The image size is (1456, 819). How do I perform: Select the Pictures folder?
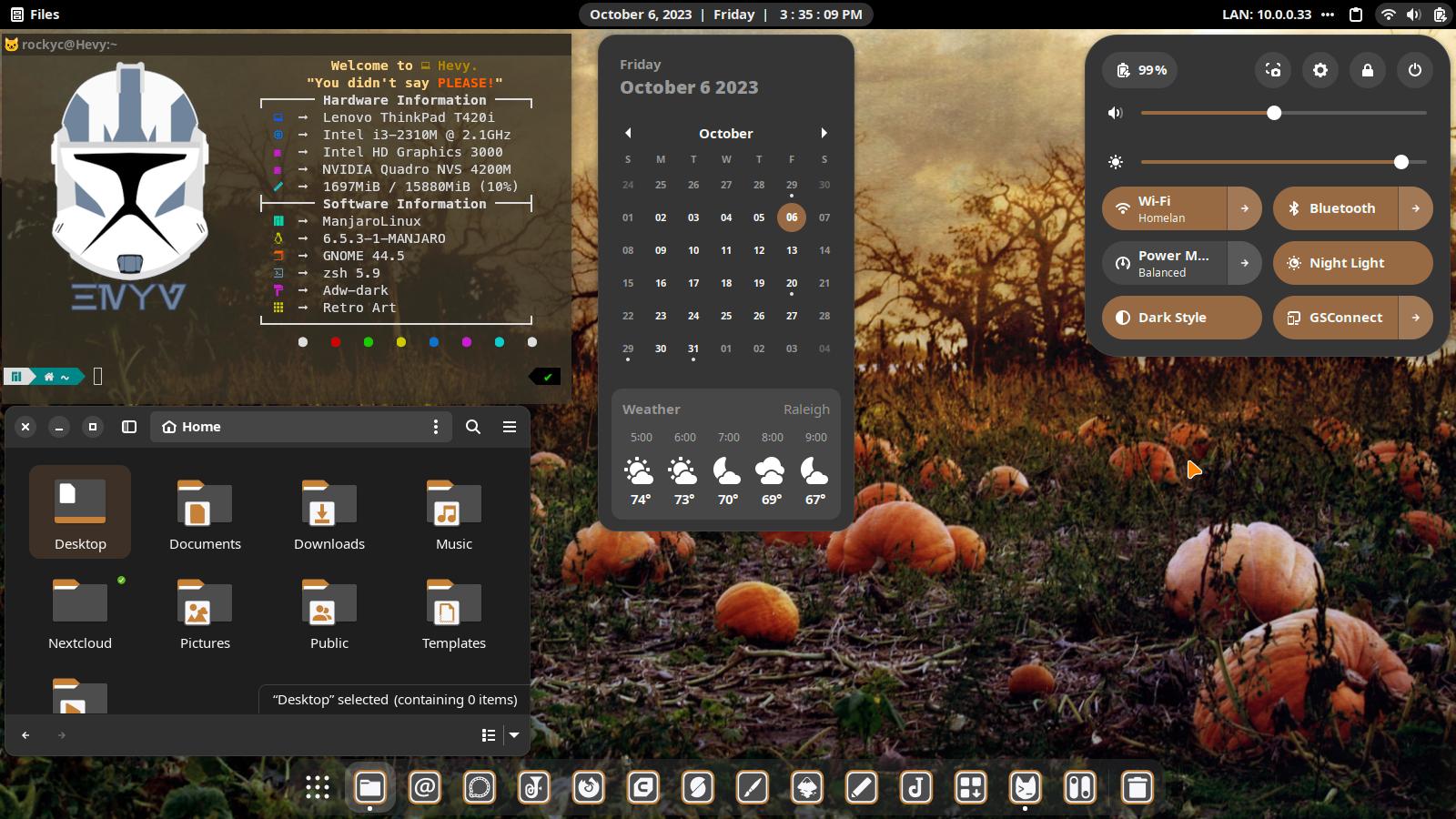tap(205, 612)
